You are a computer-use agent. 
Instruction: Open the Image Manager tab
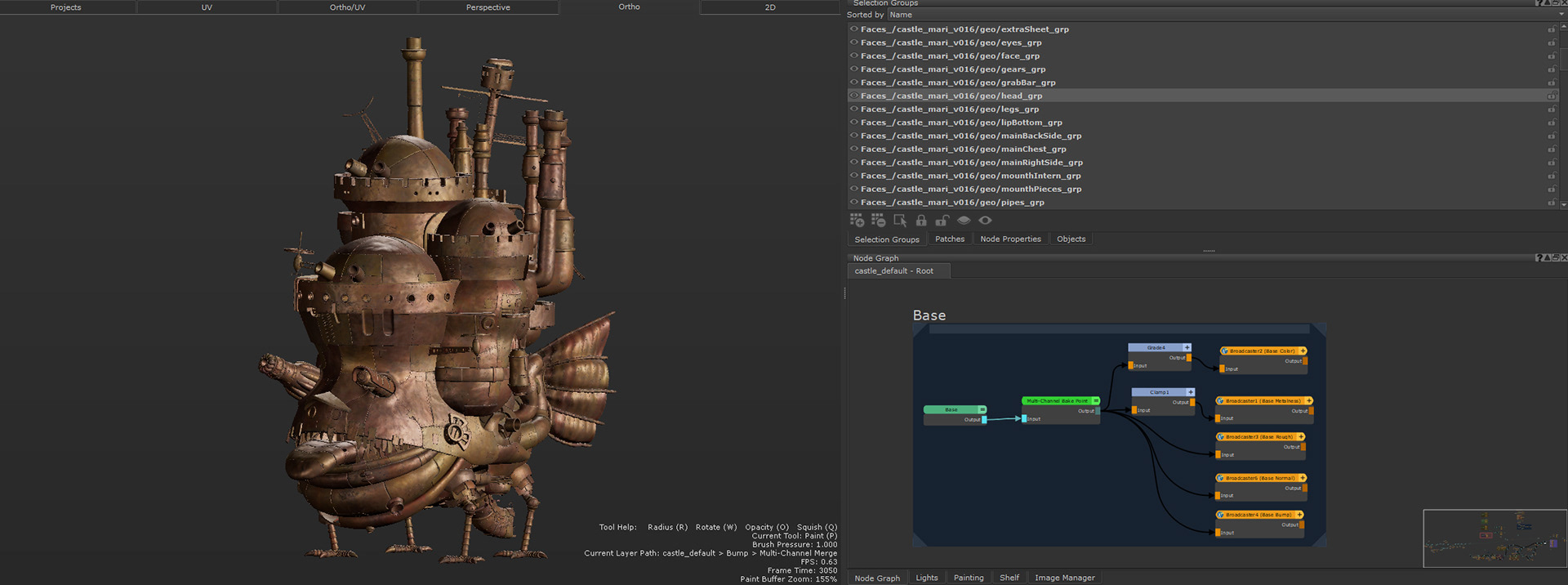1065,578
